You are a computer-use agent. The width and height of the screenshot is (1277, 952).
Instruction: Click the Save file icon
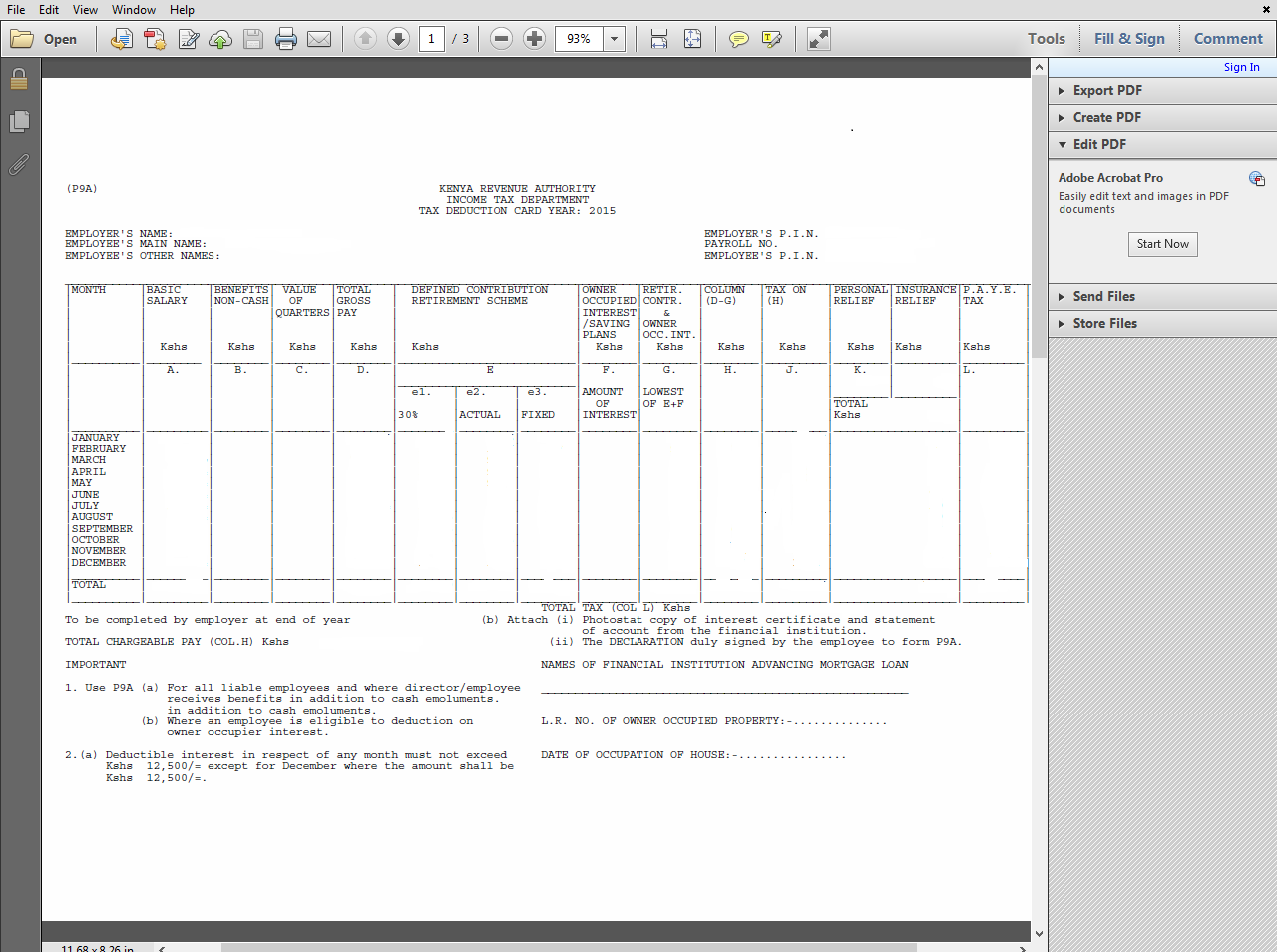(x=252, y=39)
